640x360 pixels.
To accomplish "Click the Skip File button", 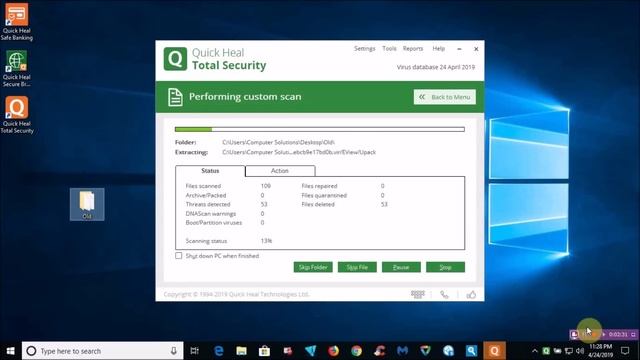I will click(x=357, y=267).
